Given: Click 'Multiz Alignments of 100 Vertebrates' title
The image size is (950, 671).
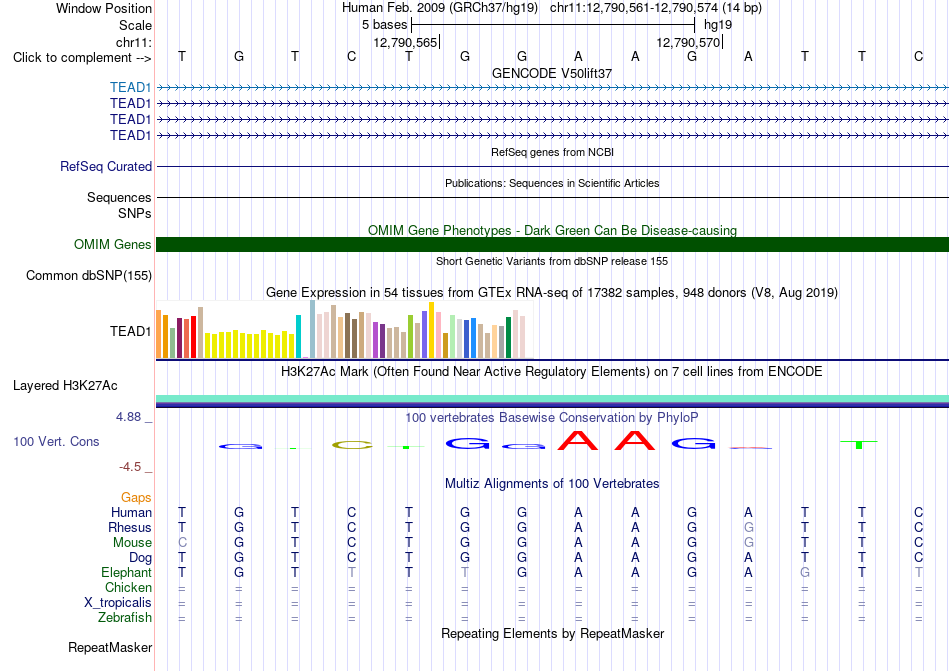Looking at the screenshot, I should [x=552, y=483].
